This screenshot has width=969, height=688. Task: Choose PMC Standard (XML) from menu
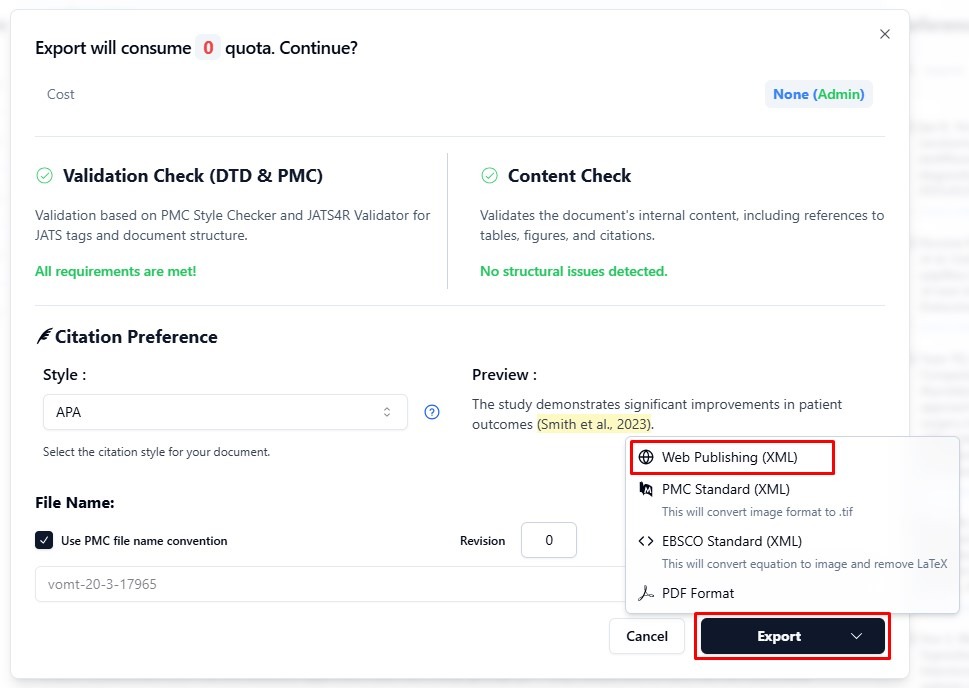point(725,490)
